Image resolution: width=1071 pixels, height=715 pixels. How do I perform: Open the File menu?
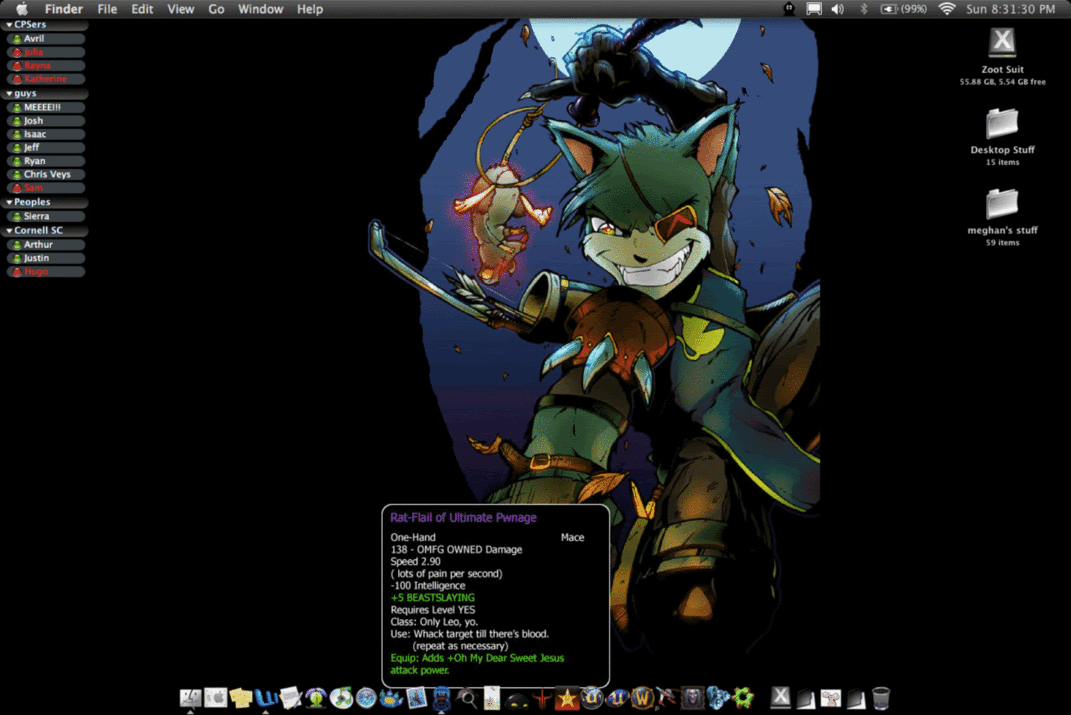107,9
